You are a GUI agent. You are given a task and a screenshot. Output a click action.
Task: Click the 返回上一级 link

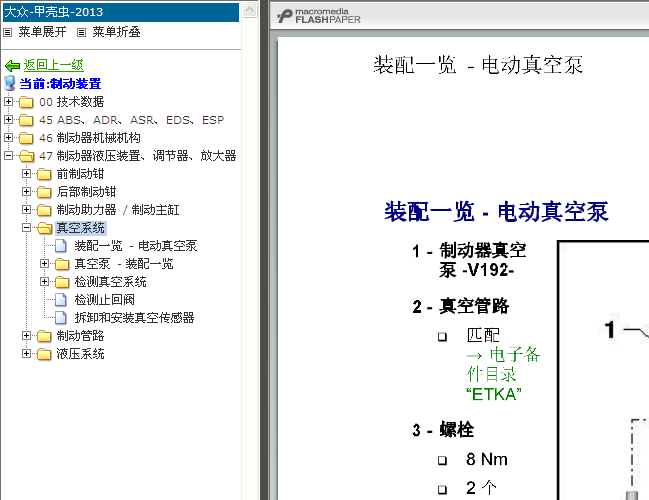tap(53, 65)
